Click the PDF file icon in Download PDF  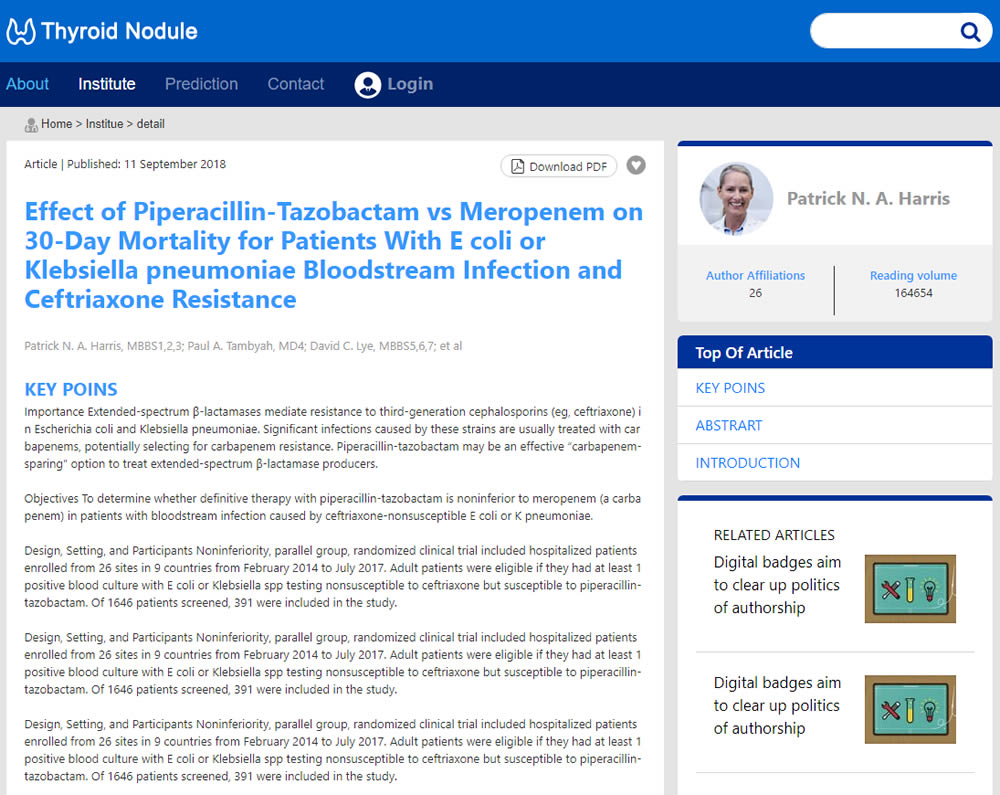click(518, 166)
